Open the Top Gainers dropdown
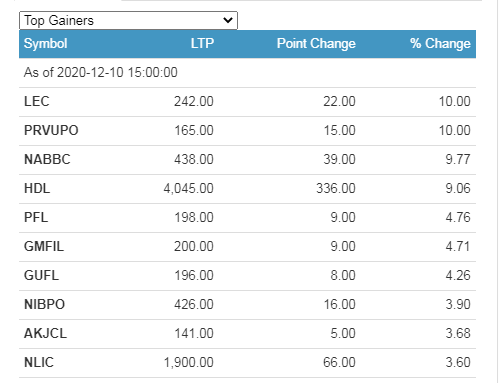 128,20
